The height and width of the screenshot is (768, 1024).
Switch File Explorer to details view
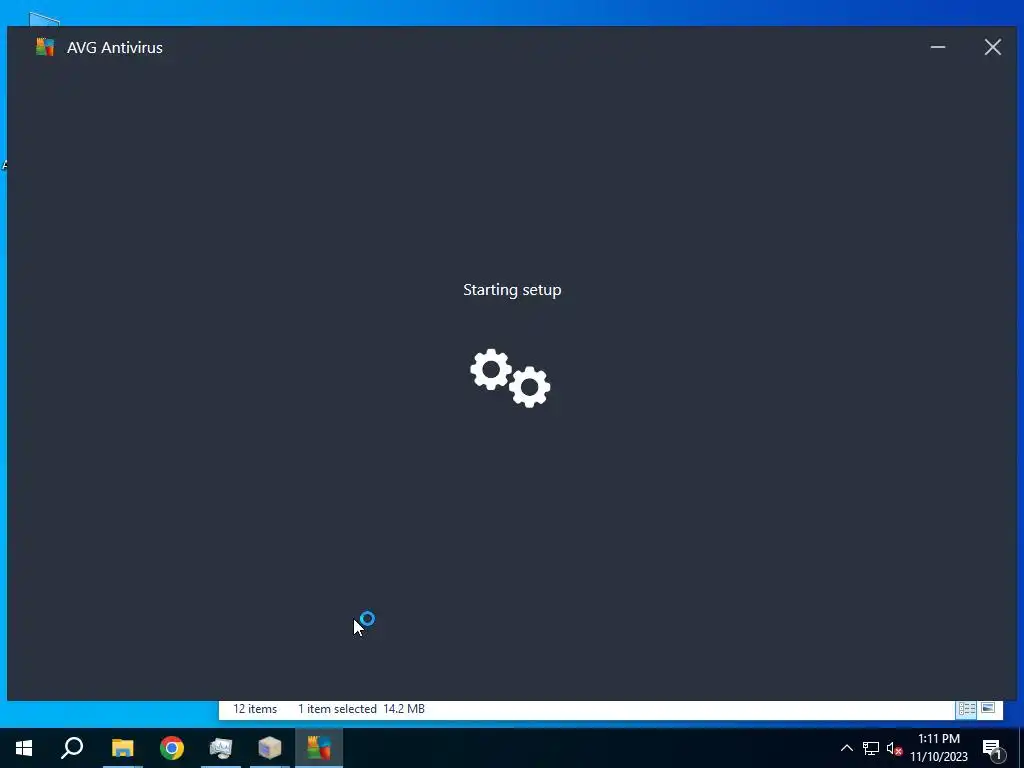point(967,709)
